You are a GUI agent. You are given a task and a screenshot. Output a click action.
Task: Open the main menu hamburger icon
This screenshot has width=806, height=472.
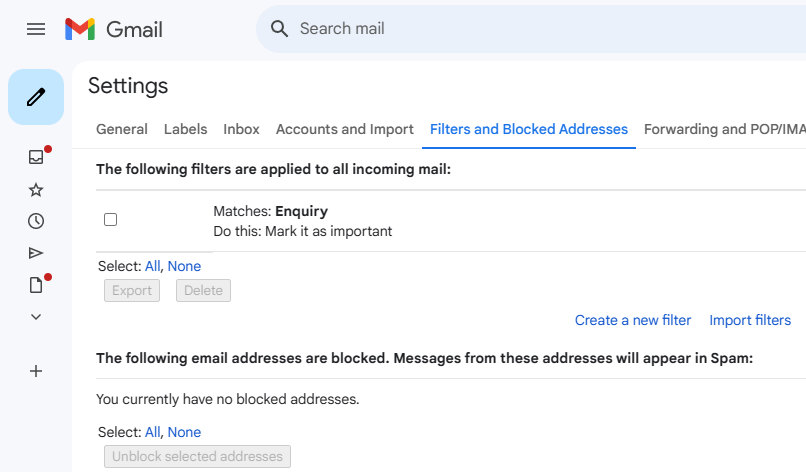tap(36, 29)
